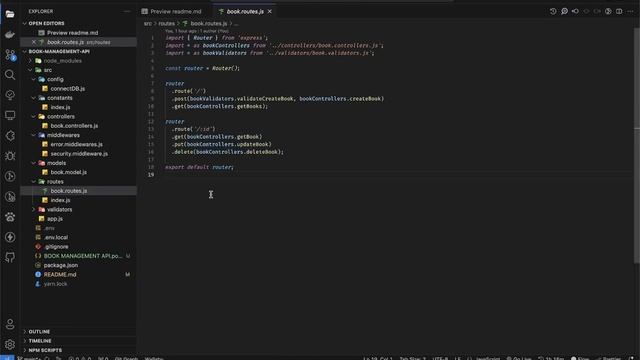Viewport: 640px width, 360px height.
Task: Open the .env file
Action: (x=49, y=228)
